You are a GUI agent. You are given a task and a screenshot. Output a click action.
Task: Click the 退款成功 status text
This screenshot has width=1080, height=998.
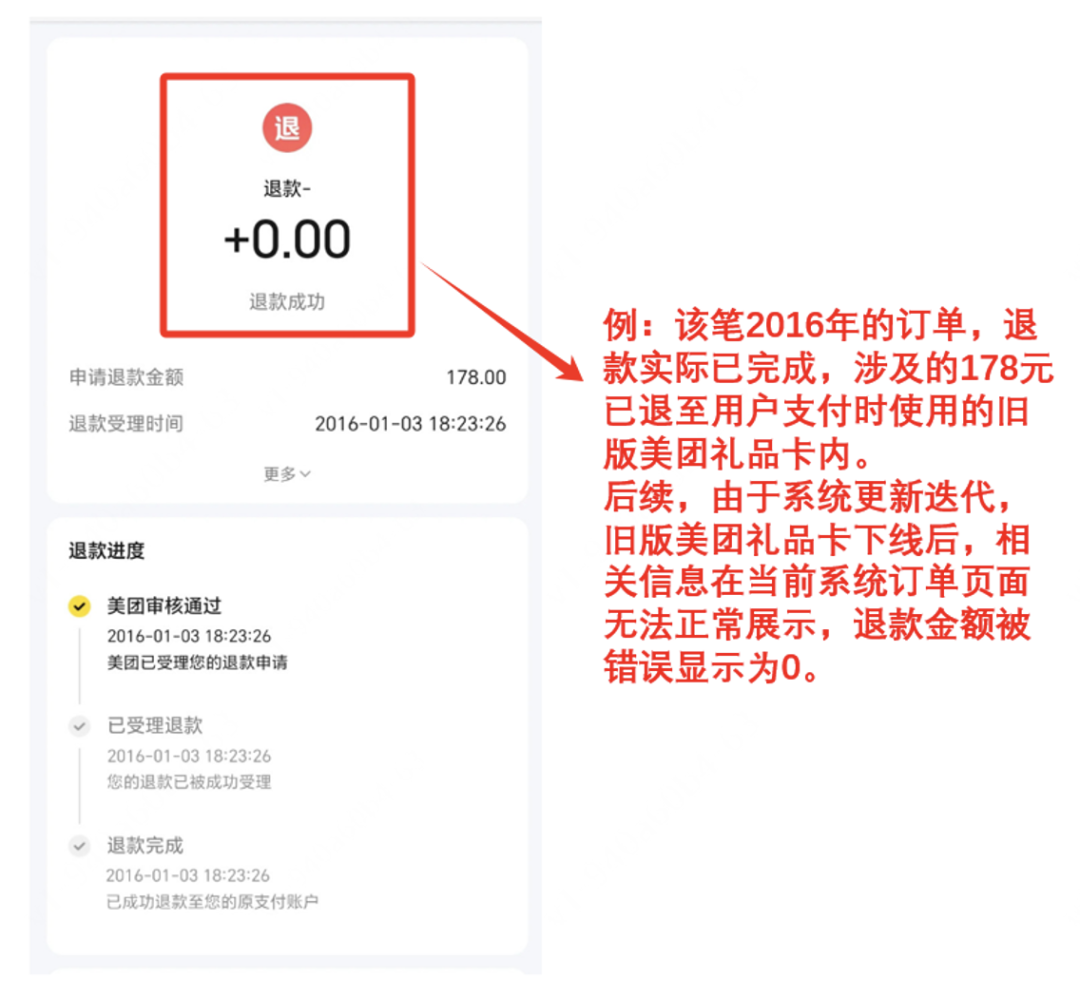[287, 302]
